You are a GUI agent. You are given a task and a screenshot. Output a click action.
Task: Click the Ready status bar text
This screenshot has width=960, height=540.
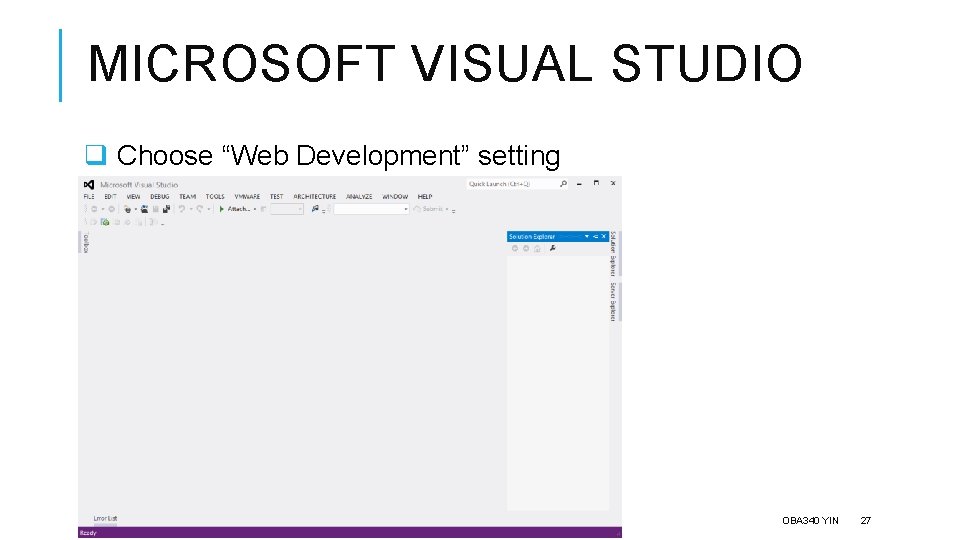[89, 533]
